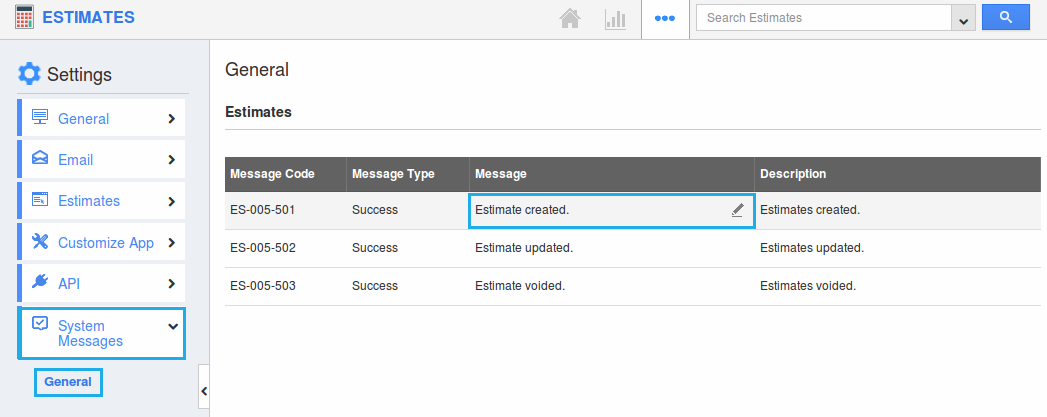Collapse the left sidebar panel arrow
The image size is (1047, 417).
coord(204,391)
